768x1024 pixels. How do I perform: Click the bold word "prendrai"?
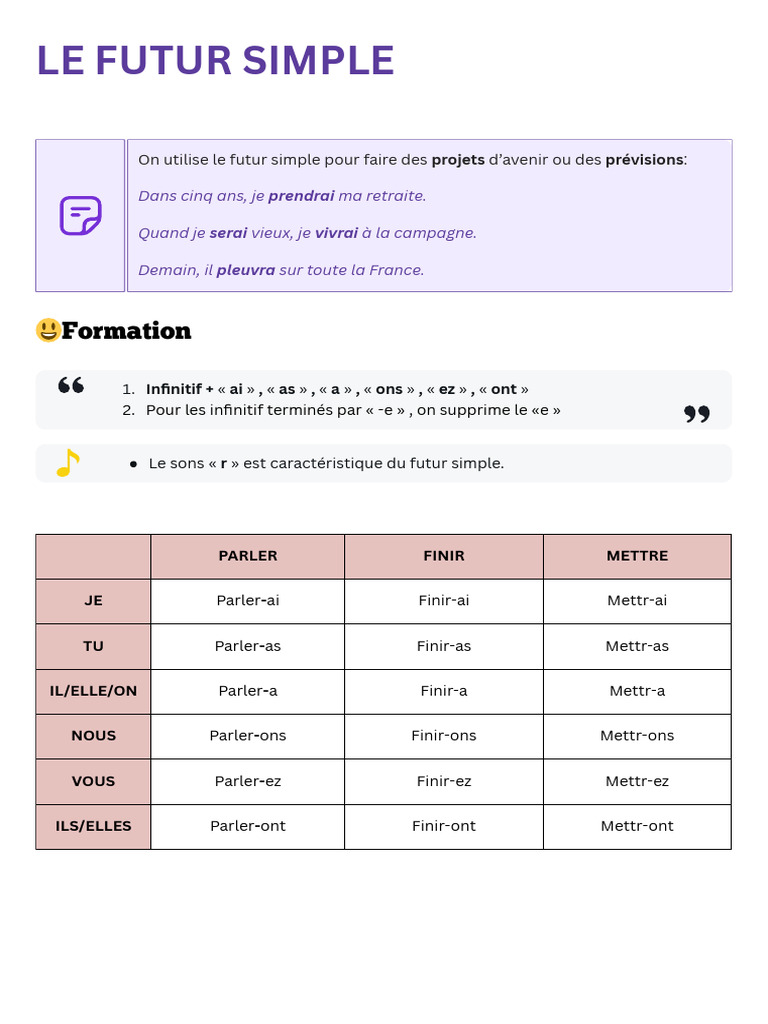[x=301, y=196]
